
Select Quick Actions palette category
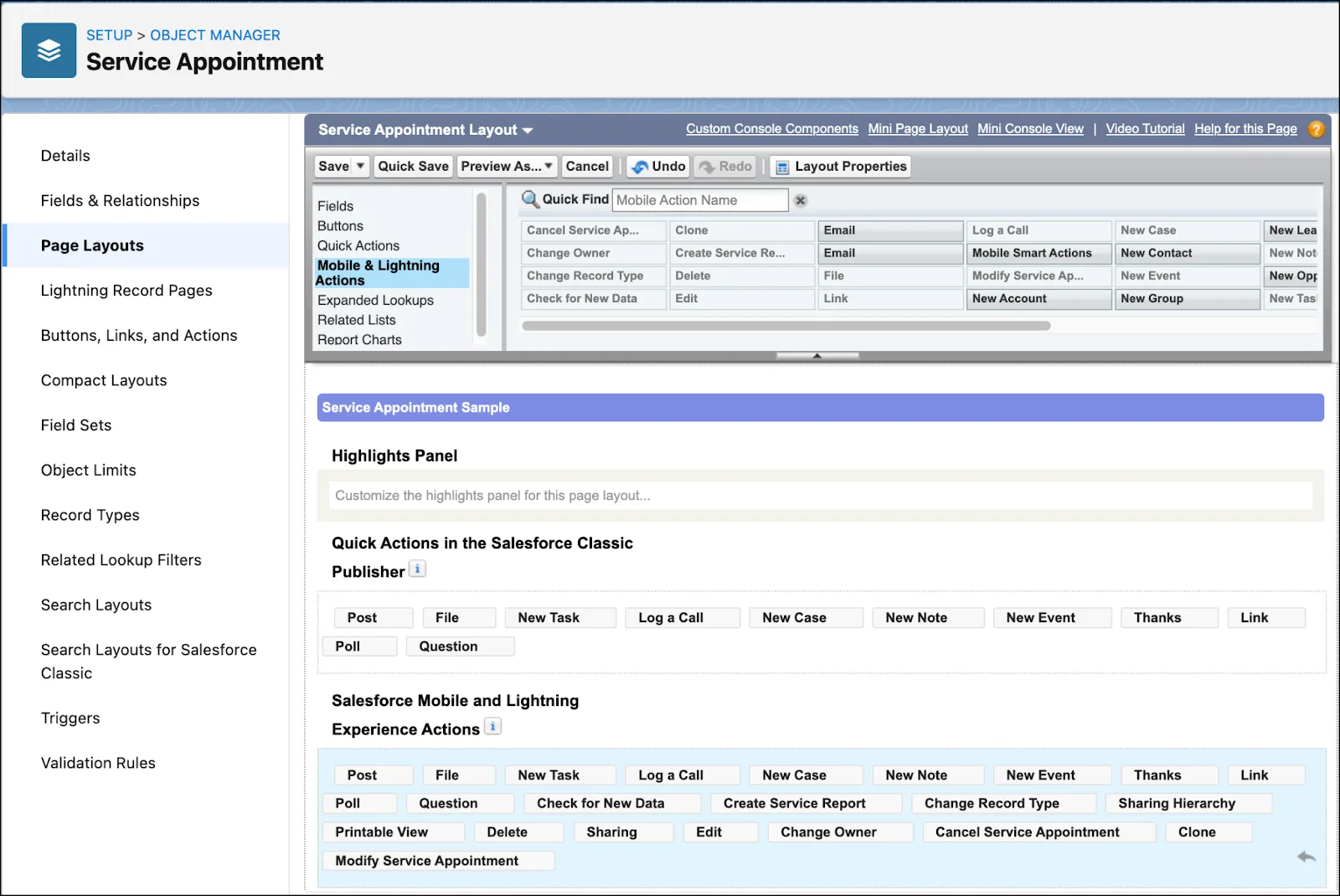click(358, 245)
